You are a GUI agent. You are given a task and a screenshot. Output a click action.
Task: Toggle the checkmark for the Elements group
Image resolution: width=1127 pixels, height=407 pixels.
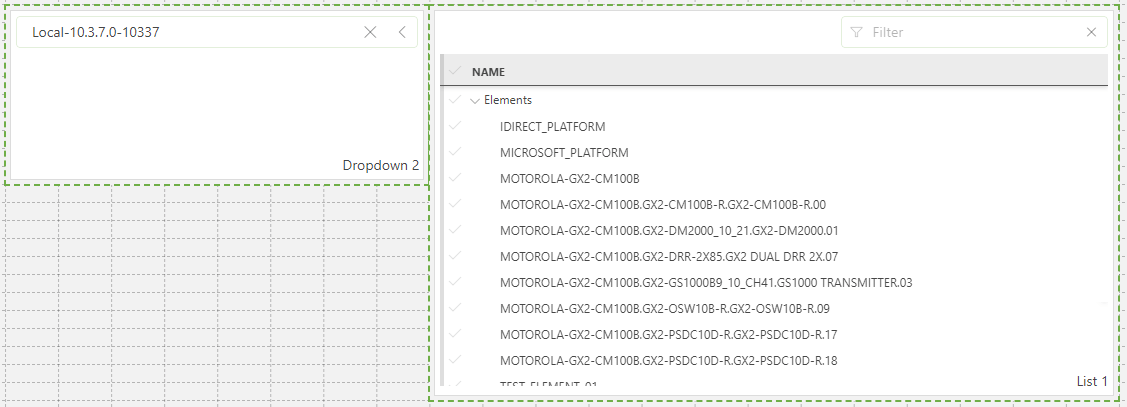454,100
